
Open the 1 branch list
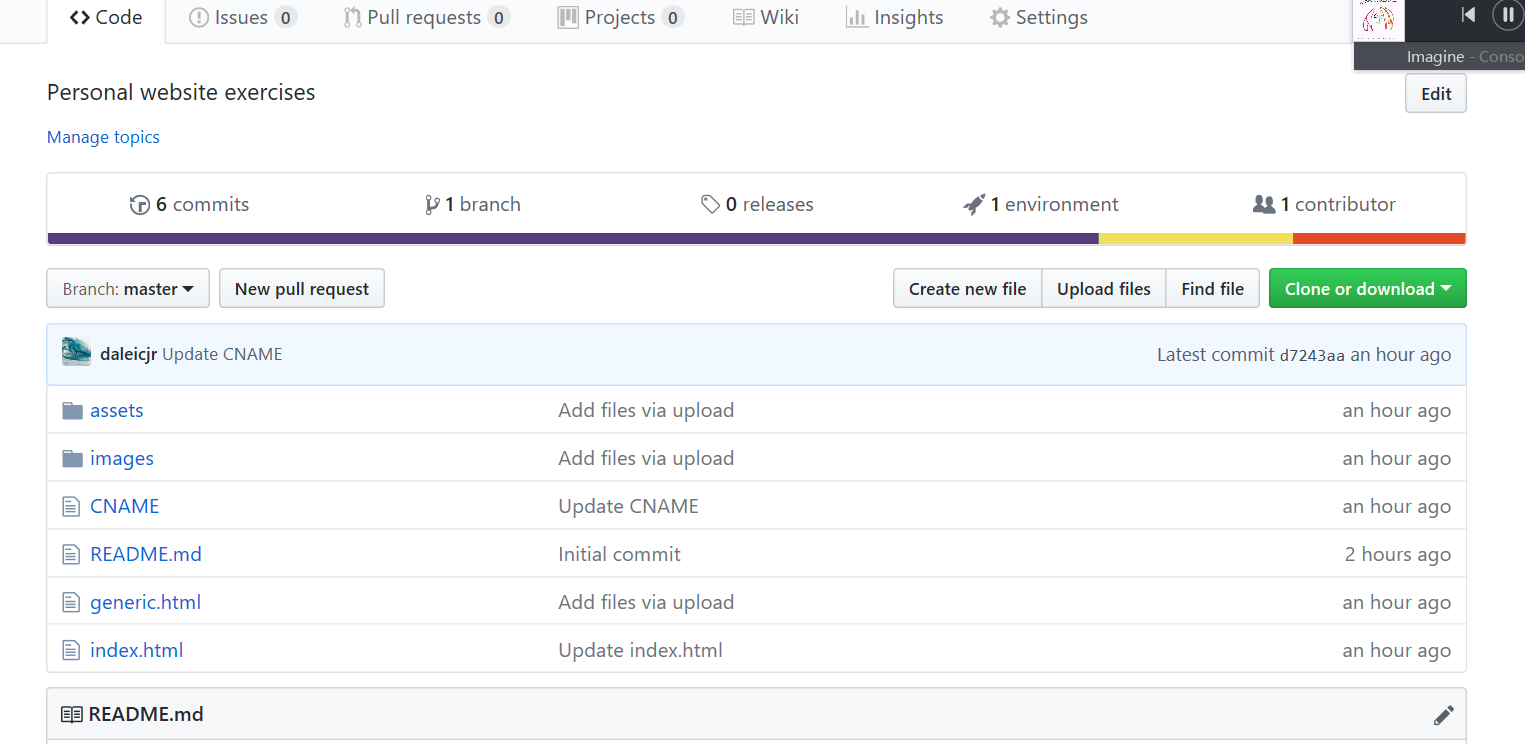tap(472, 204)
